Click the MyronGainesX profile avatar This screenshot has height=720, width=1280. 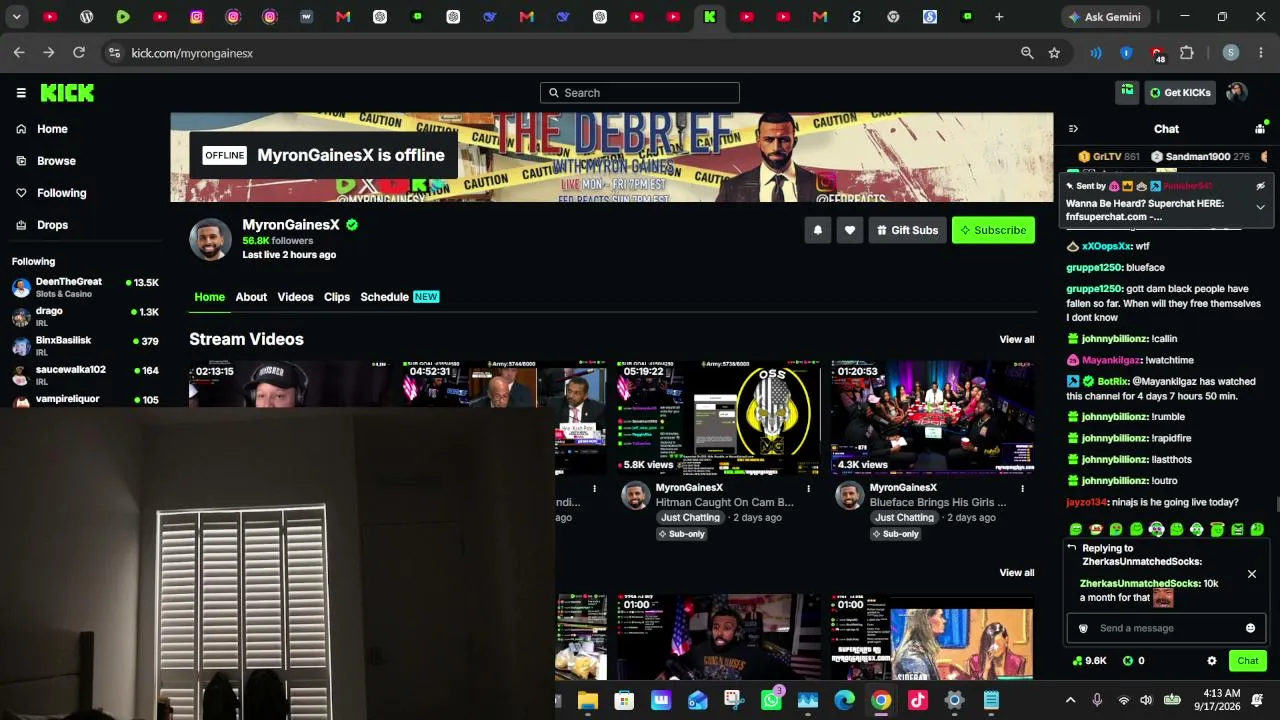pyautogui.click(x=211, y=239)
